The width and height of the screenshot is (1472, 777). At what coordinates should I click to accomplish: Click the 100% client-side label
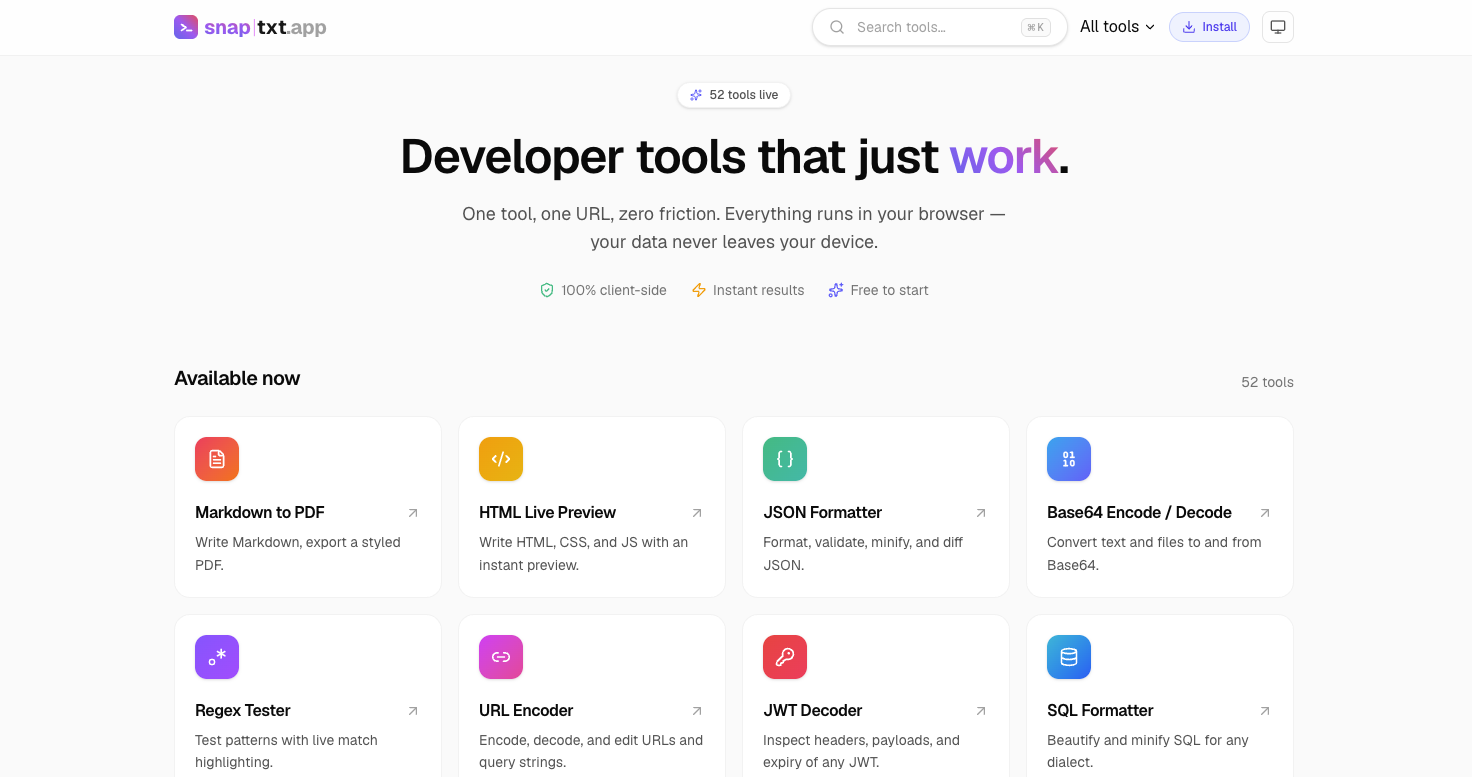(x=614, y=290)
